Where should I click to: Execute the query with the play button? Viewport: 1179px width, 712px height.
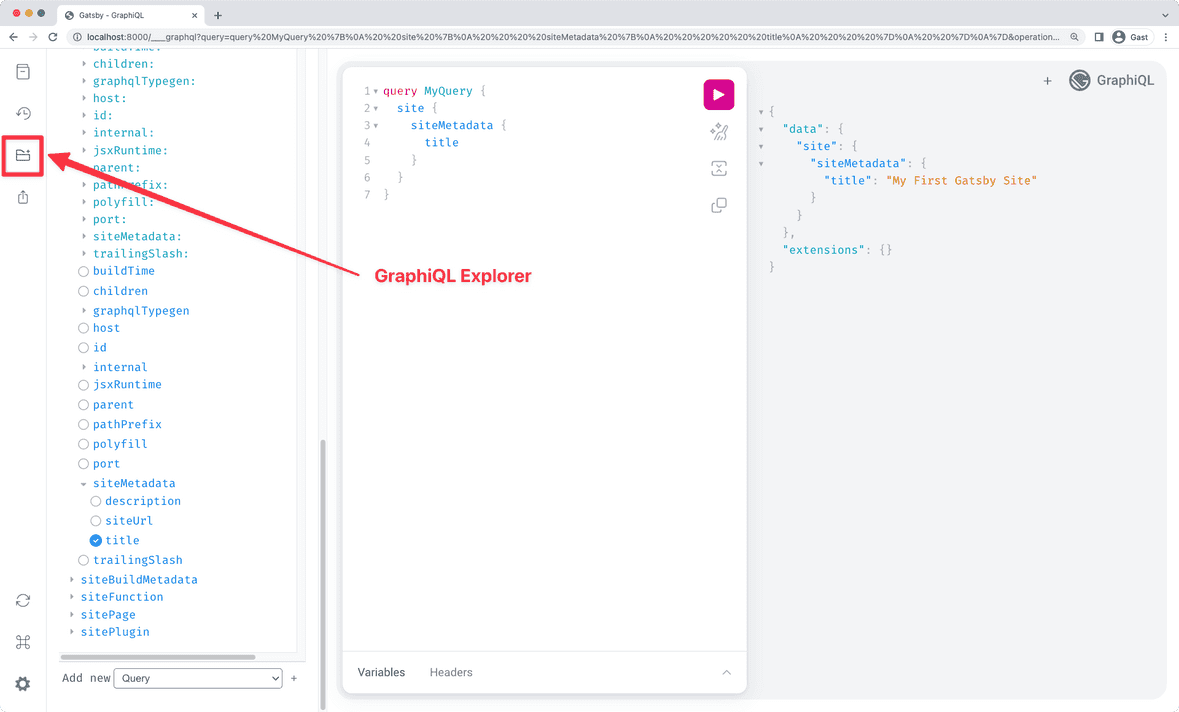point(718,94)
